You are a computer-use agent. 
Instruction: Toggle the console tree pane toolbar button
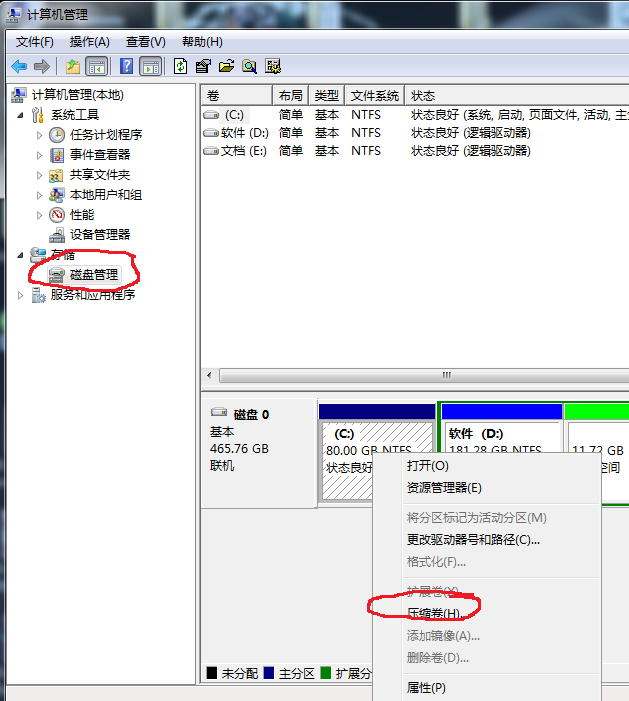tap(97, 67)
